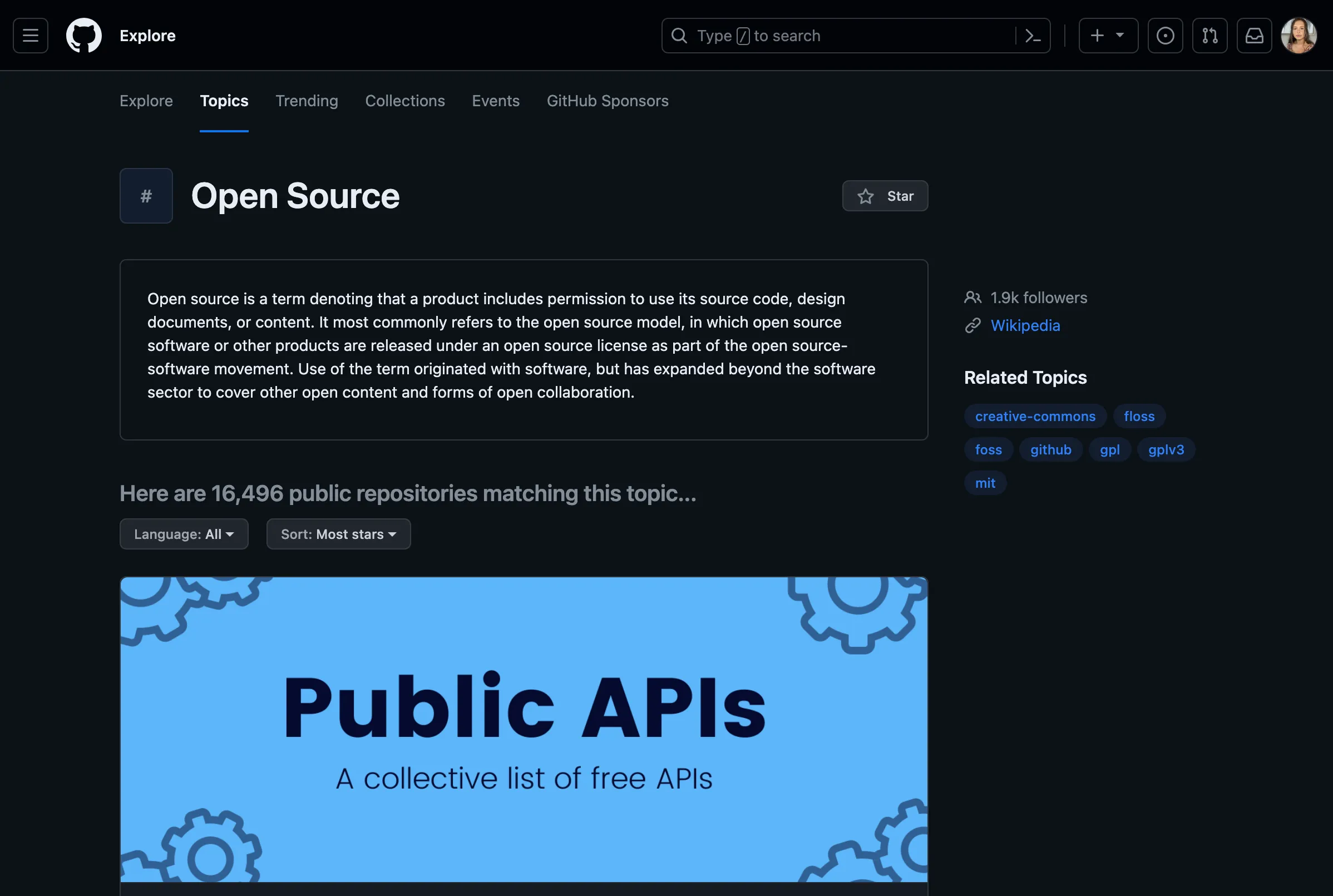Open the Issues icon in header

tap(1165, 36)
